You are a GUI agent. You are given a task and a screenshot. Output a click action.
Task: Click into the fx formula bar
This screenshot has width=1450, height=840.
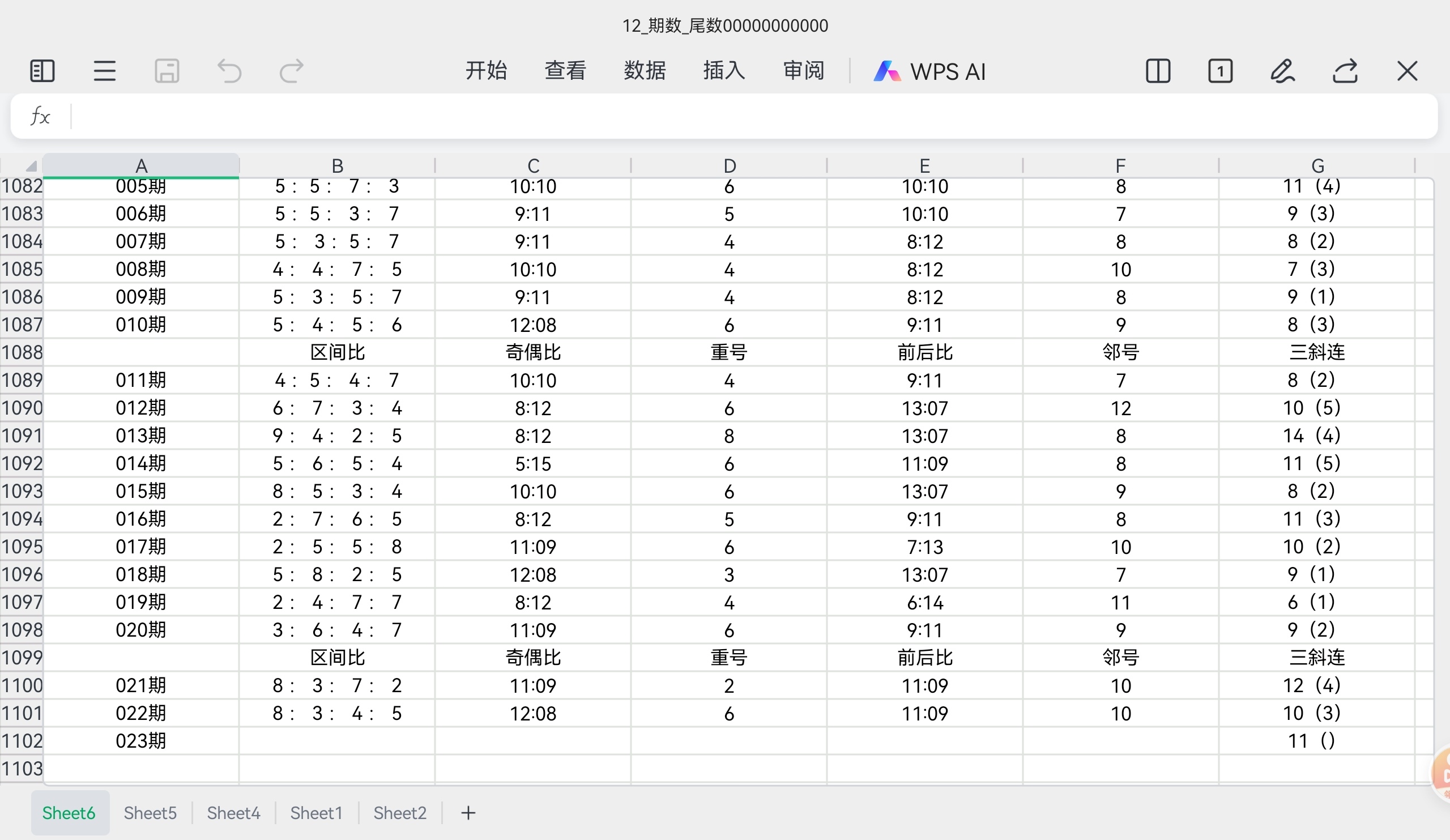pos(748,116)
